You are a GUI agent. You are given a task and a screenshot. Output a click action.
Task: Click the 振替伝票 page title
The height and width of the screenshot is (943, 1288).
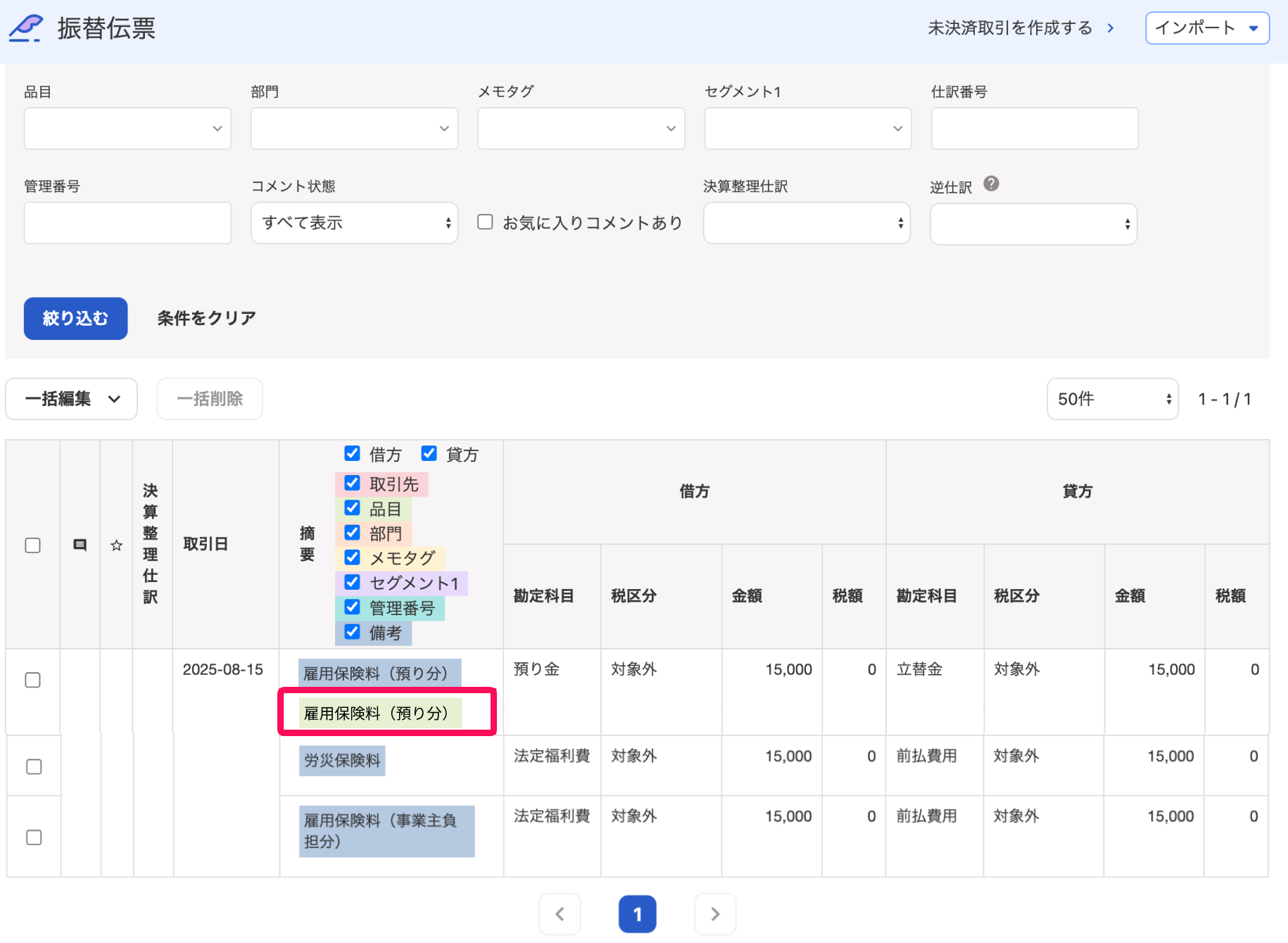pyautogui.click(x=106, y=28)
